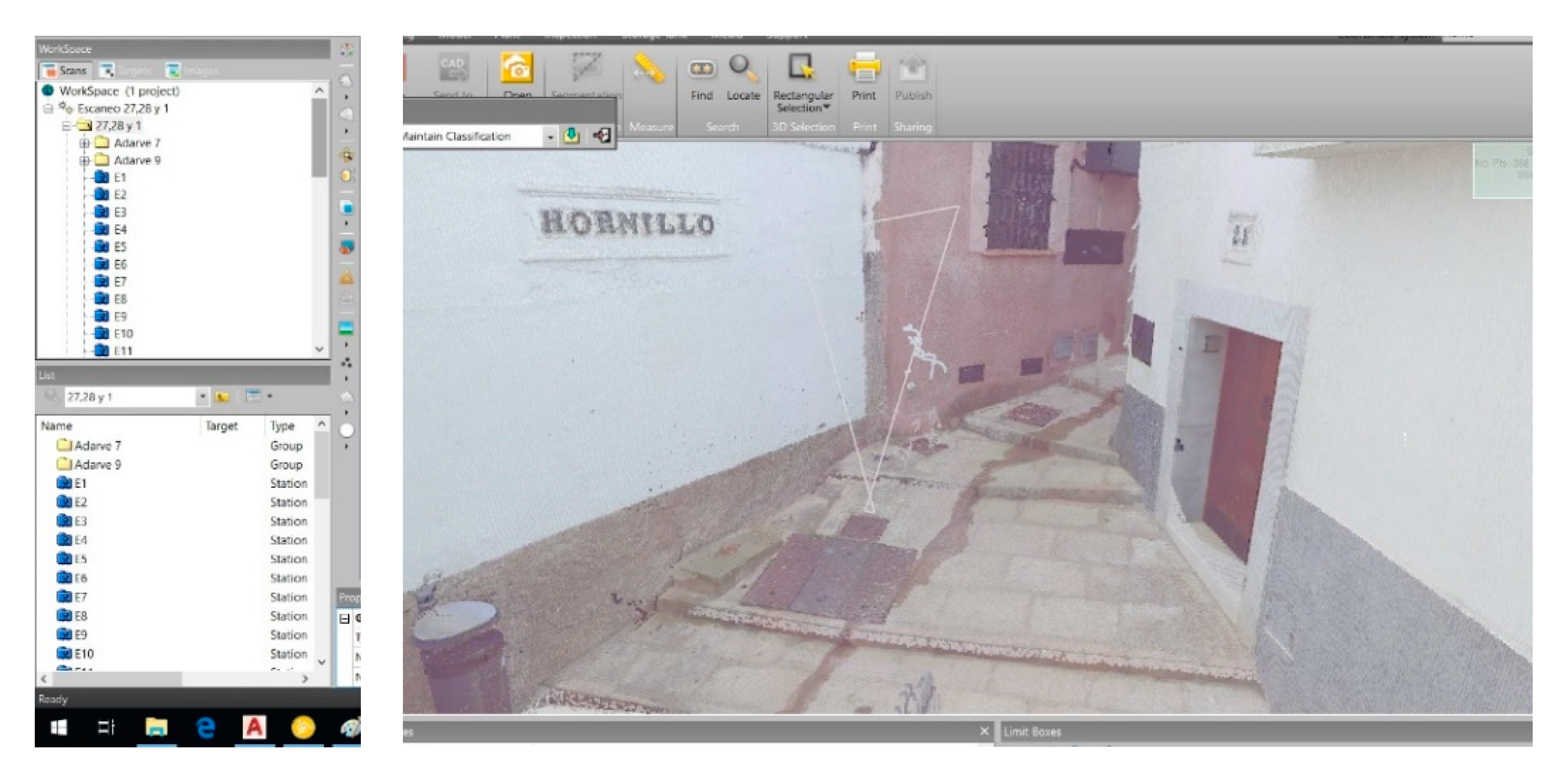Click the Find search icon

(x=701, y=70)
